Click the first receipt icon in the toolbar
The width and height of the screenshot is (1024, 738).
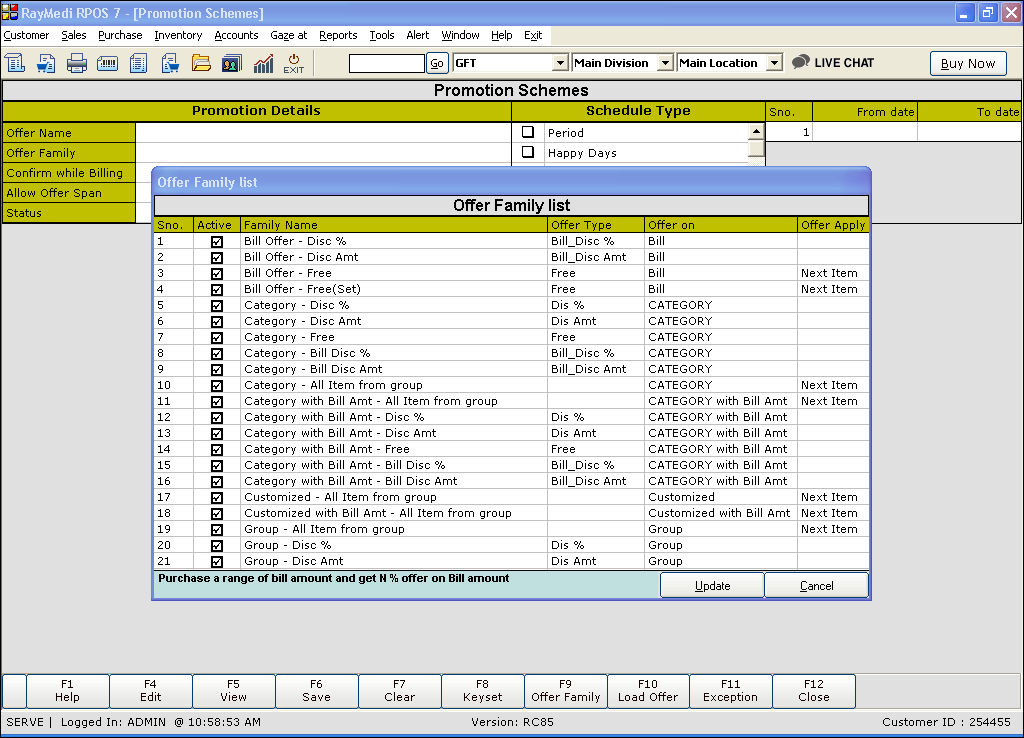click(15, 63)
